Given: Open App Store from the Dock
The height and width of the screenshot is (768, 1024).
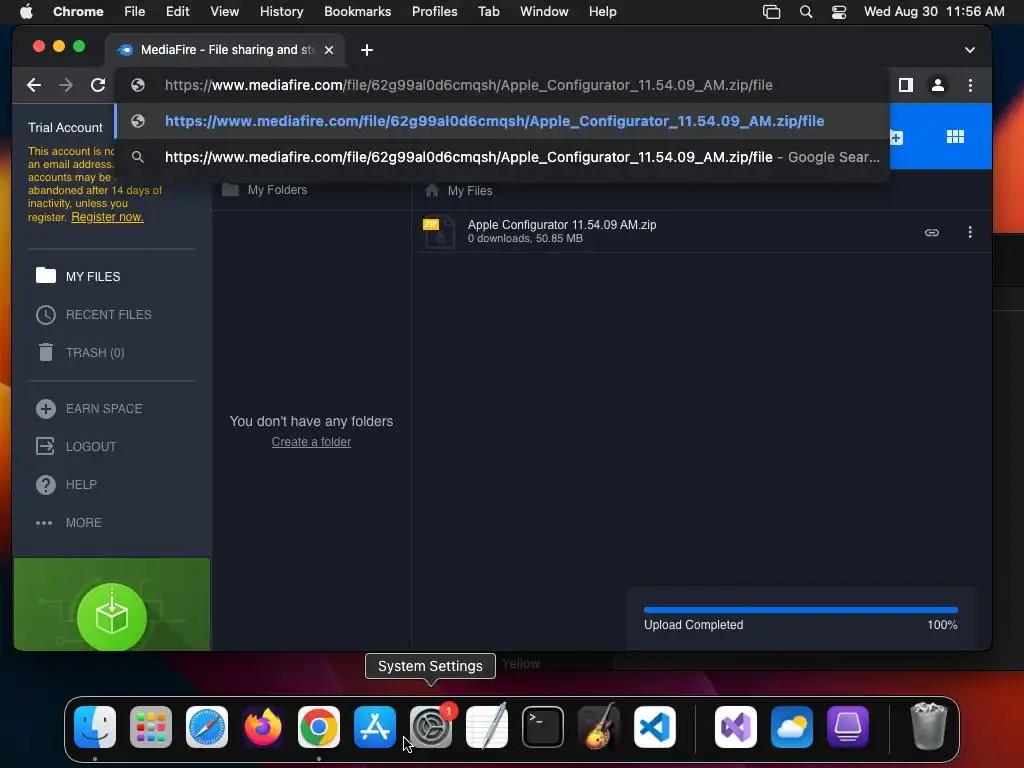Looking at the screenshot, I should tap(375, 727).
